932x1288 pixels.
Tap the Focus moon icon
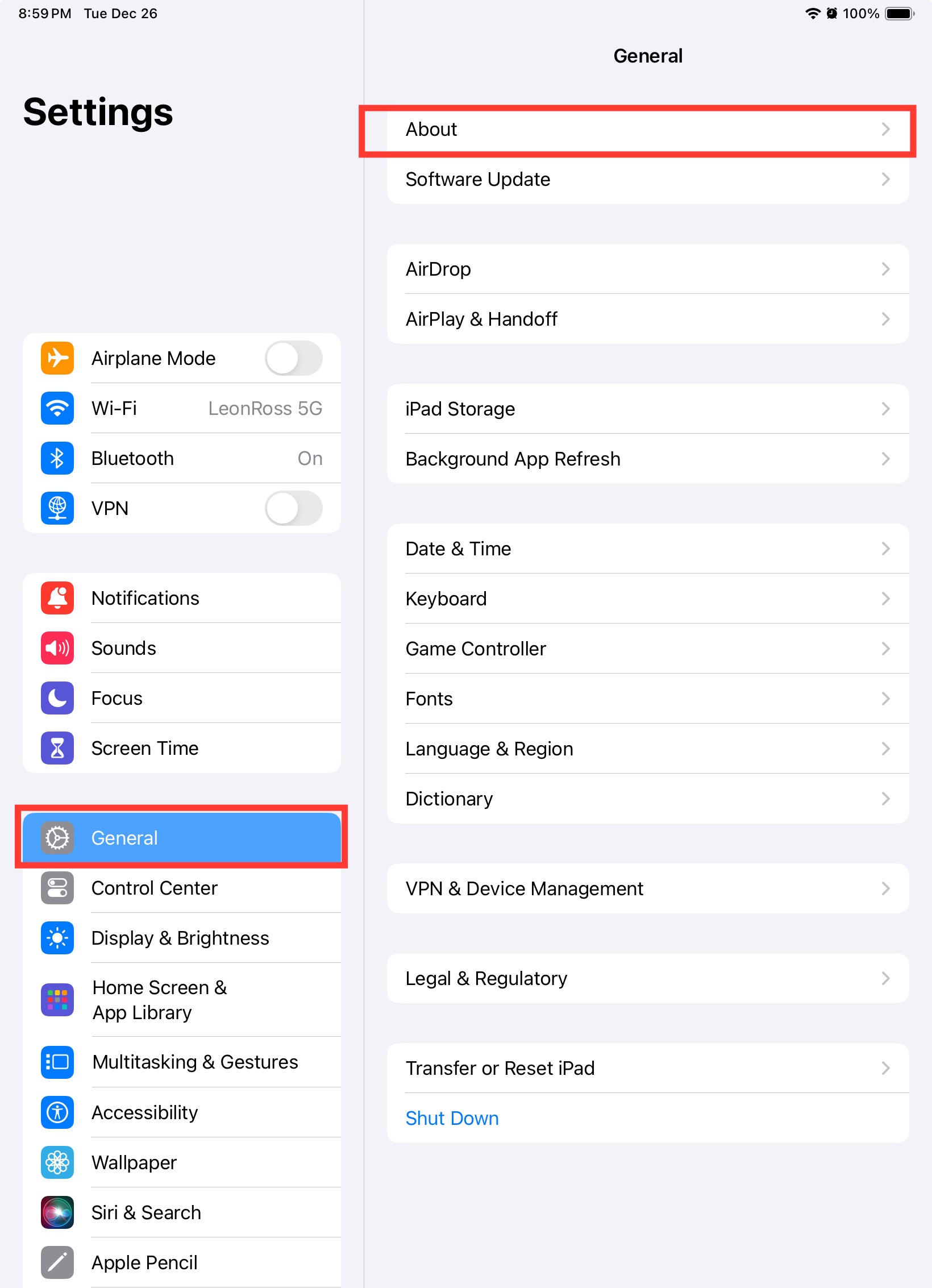pos(57,698)
